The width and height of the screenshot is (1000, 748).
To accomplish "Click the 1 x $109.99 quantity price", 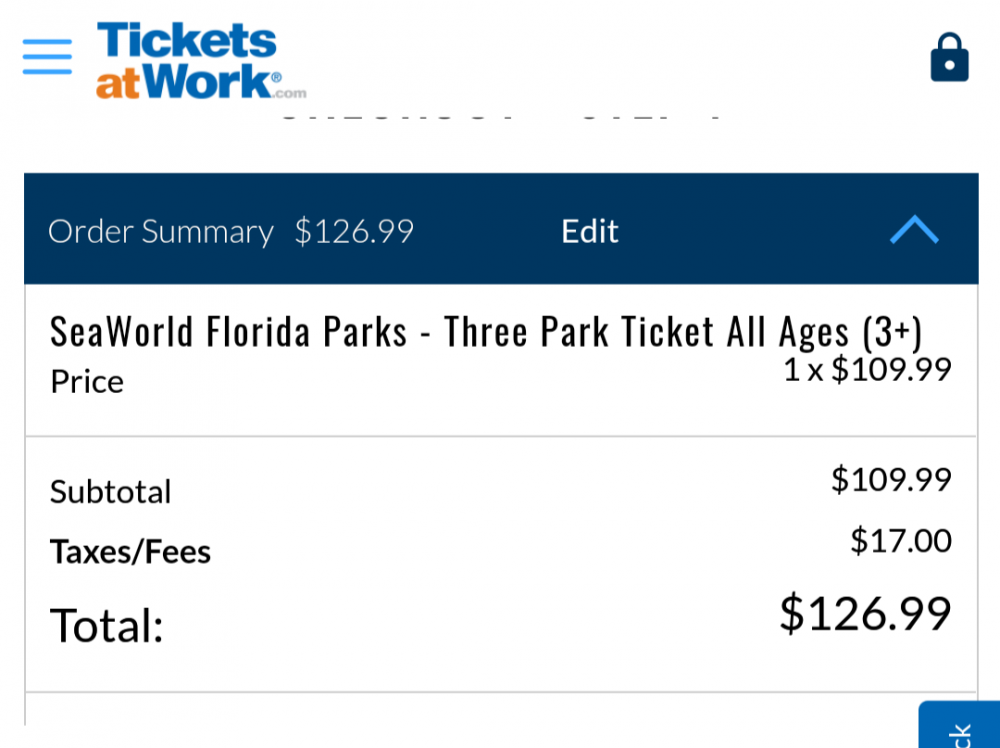I will 866,370.
